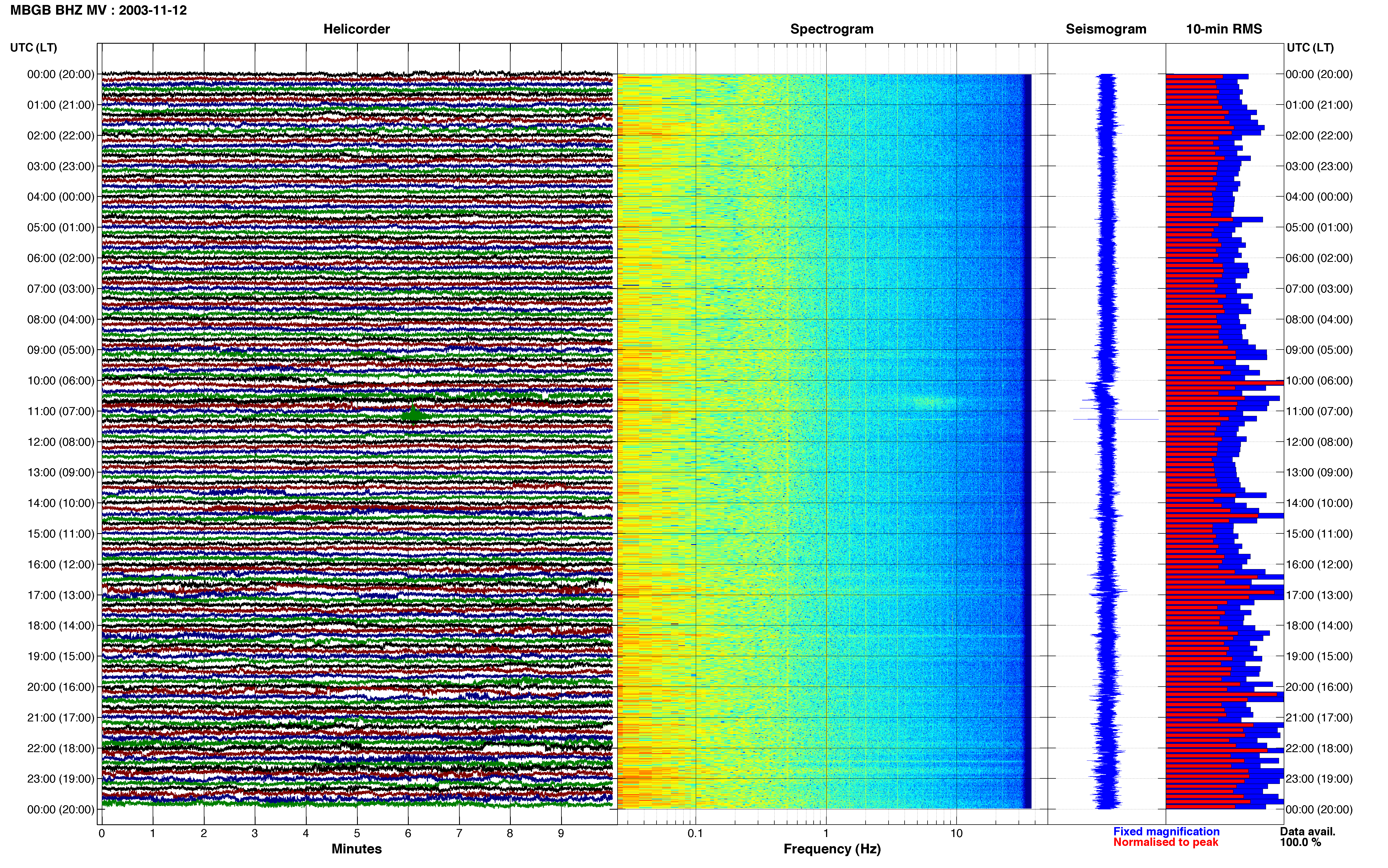Click the 9 tick on the Minutes axis
The width and height of the screenshot is (1388, 868).
[x=561, y=833]
